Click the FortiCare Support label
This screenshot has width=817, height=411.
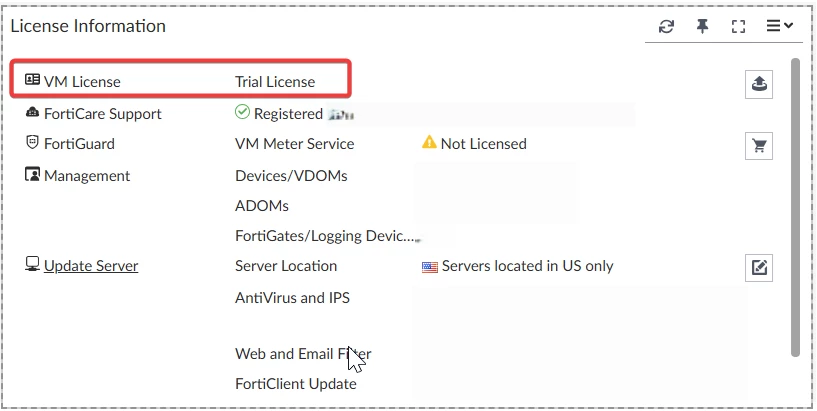tap(103, 114)
